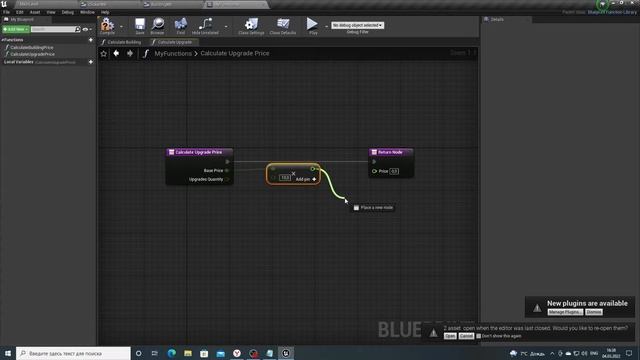Click the Add pin plus on multiply node
640x360 pixels.
tap(314, 179)
